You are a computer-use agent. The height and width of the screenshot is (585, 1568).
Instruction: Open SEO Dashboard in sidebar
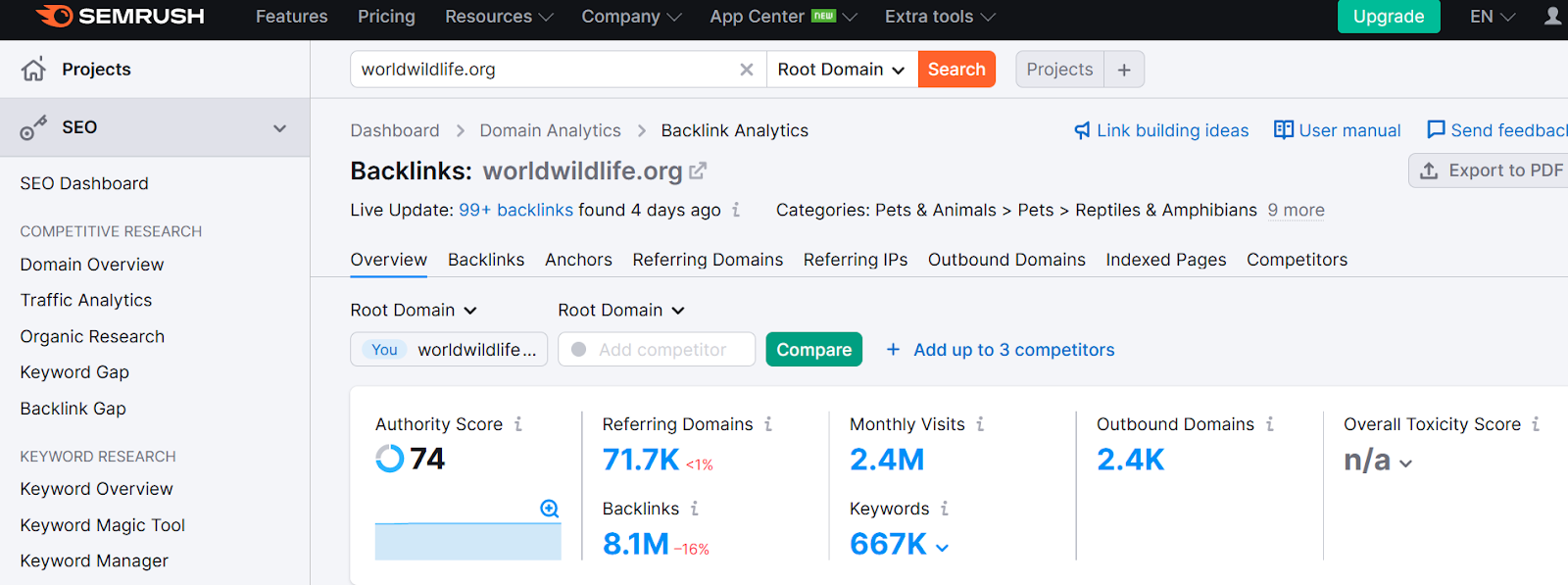(x=84, y=184)
